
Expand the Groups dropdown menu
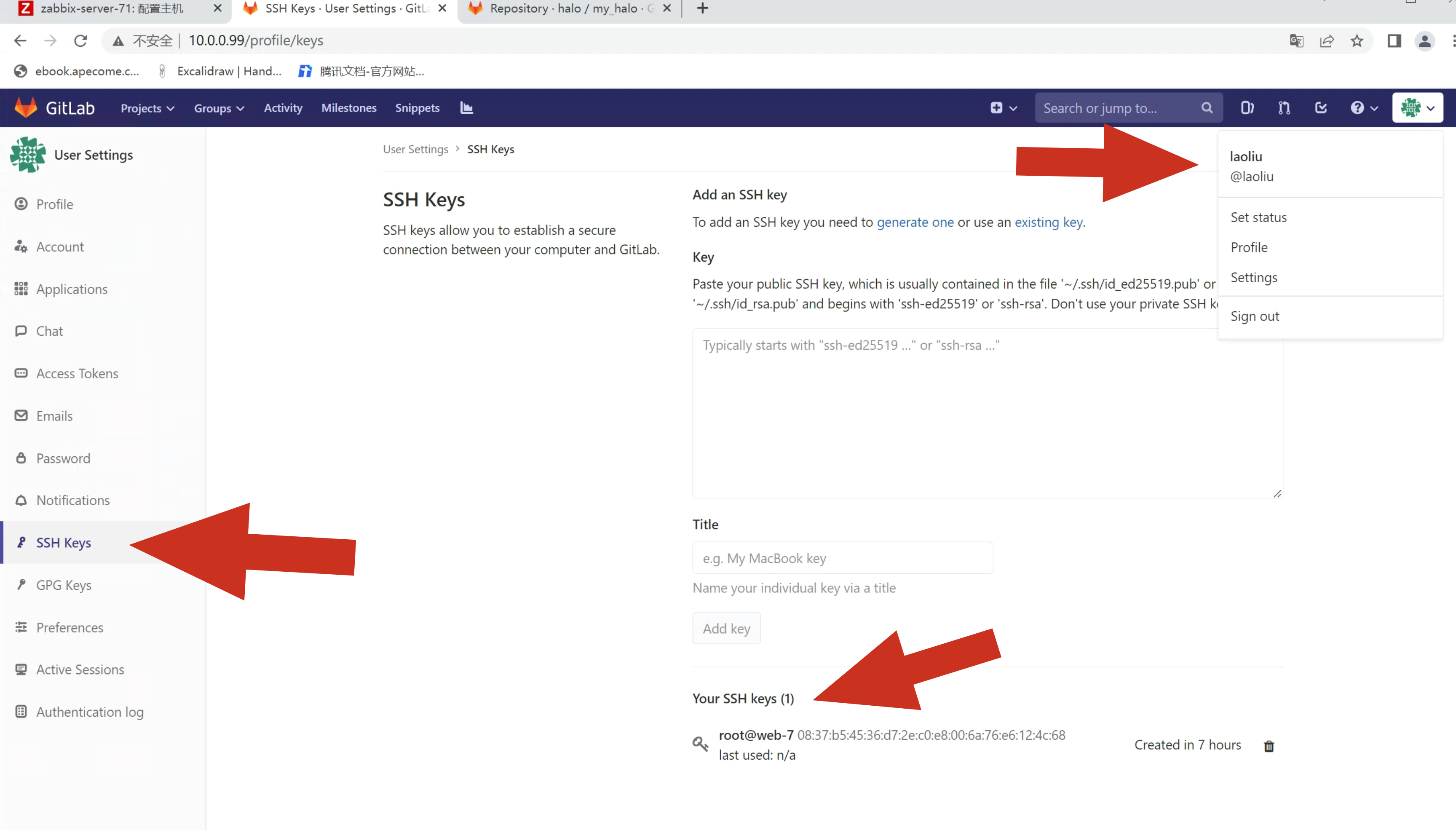pyautogui.click(x=219, y=108)
